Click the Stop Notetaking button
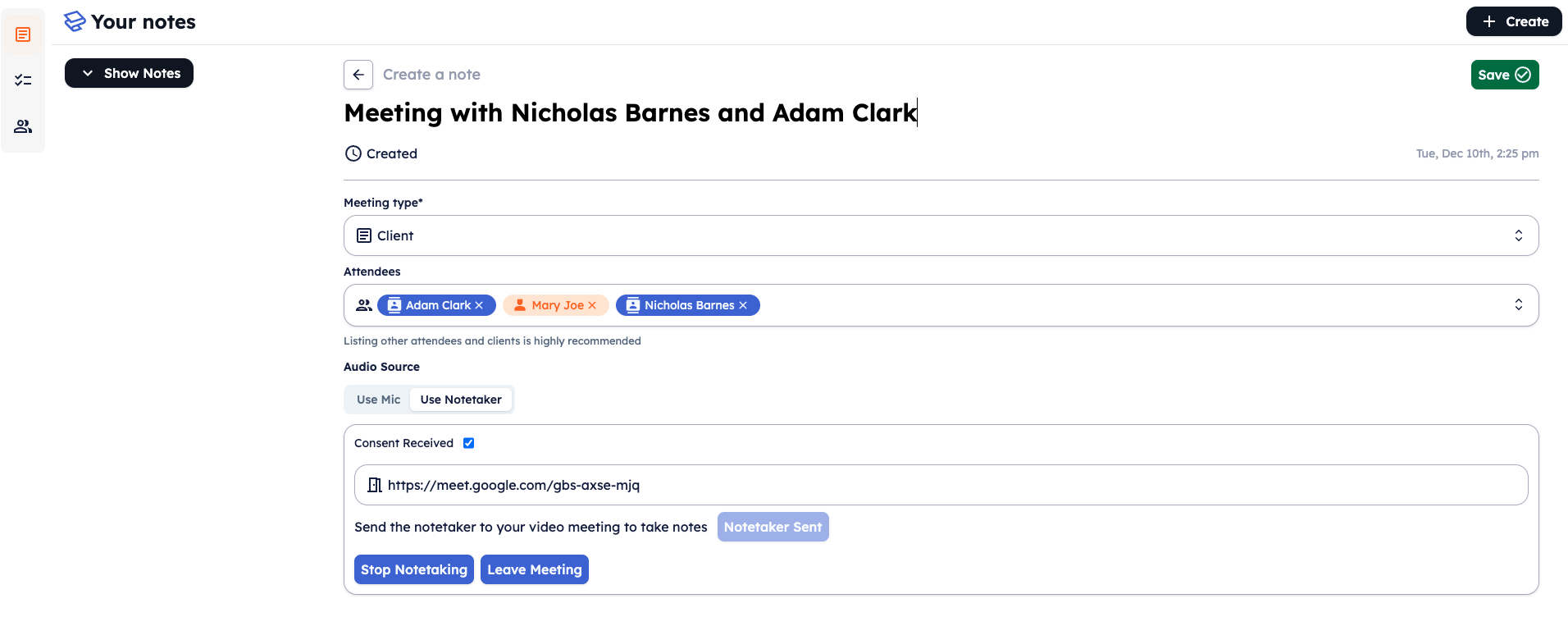Viewport: 1568px width, 626px height. (414, 569)
